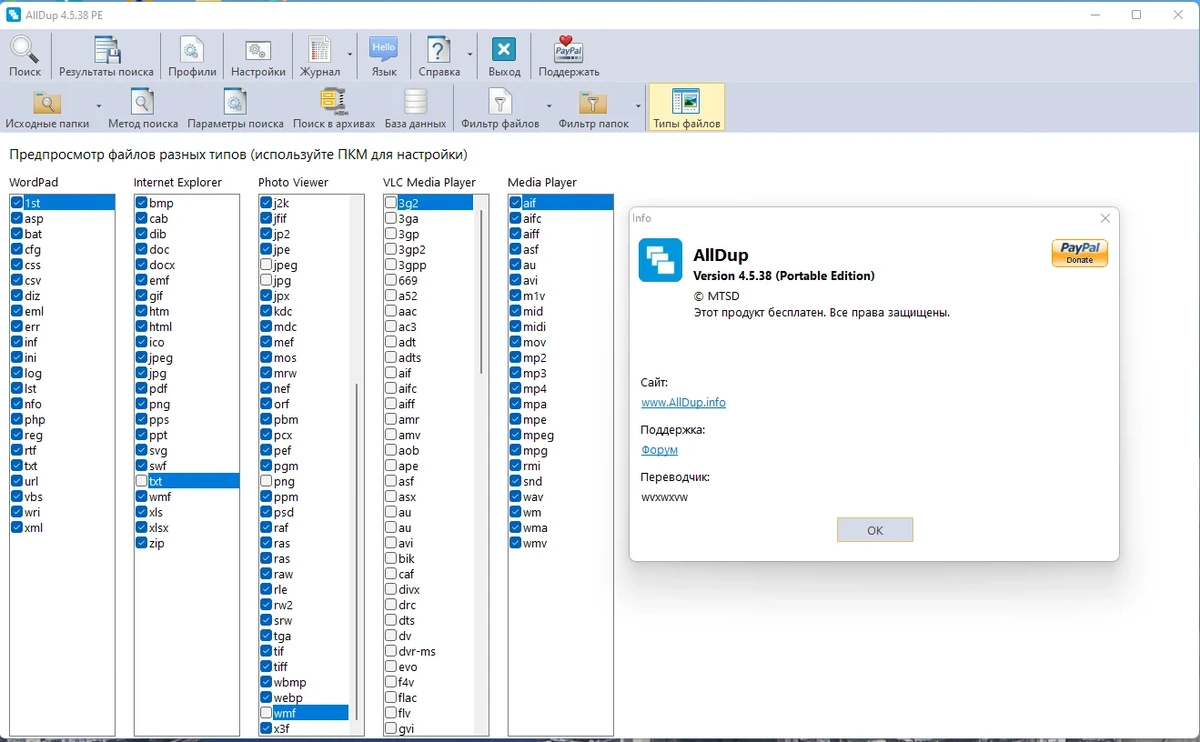This screenshot has height=742, width=1200.
Task: Maximize the AllDup window
Action: pyautogui.click(x=1136, y=14)
